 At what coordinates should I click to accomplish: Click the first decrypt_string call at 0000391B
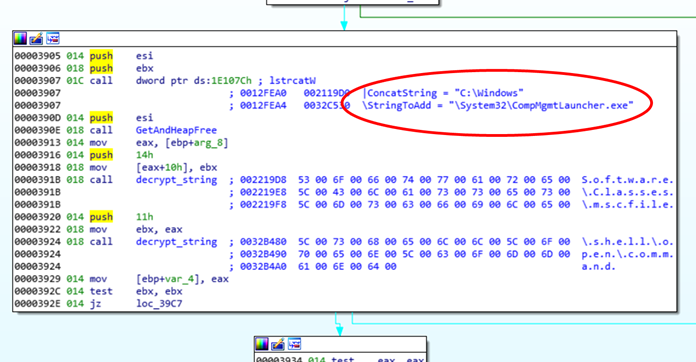(x=176, y=180)
